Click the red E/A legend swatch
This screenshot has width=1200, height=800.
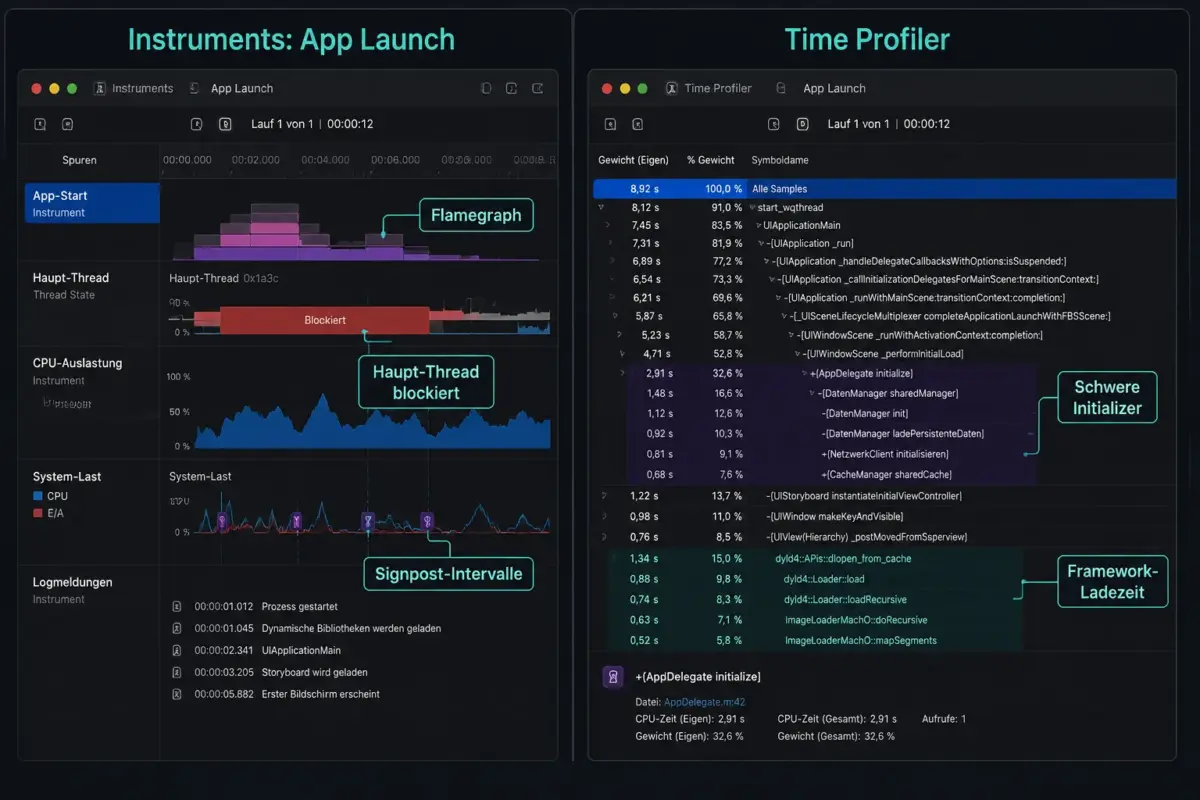(x=38, y=512)
